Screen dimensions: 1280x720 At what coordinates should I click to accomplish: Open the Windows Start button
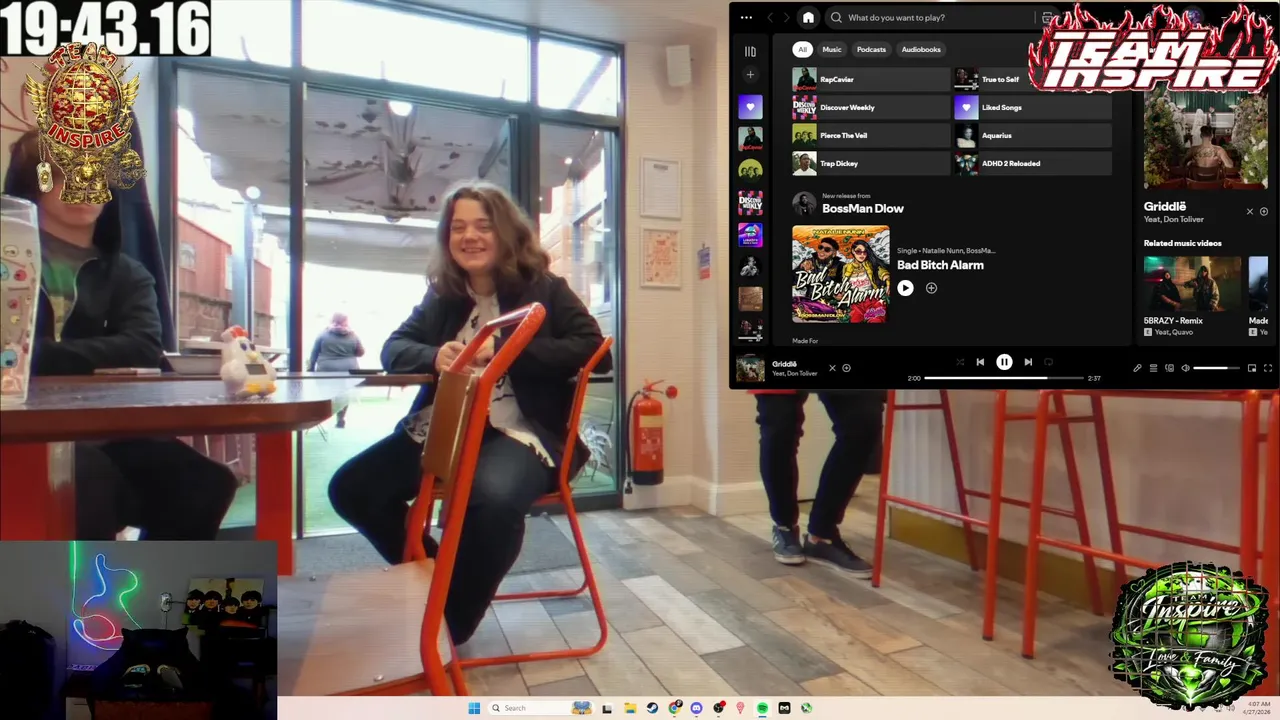coord(474,708)
